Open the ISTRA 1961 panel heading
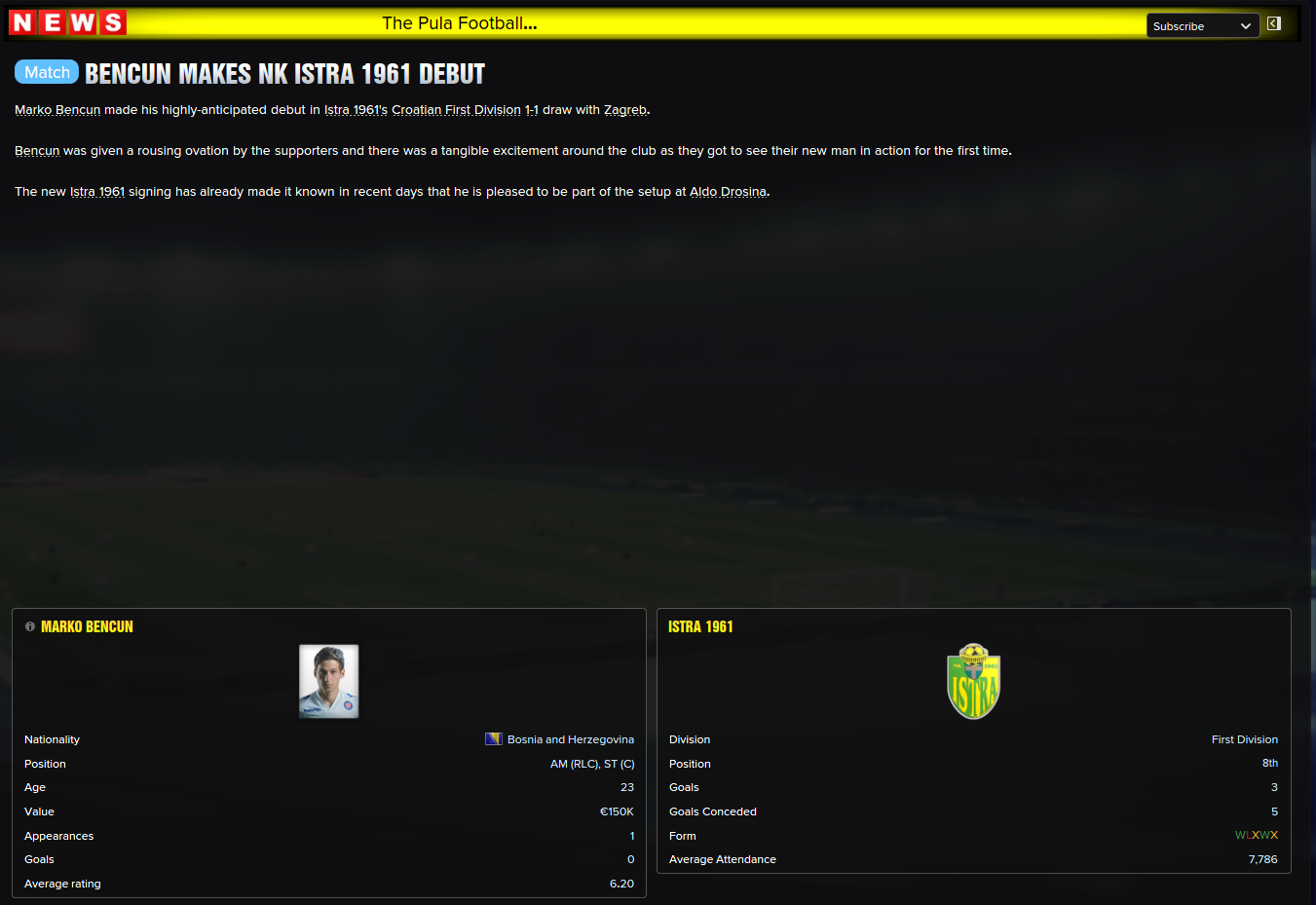The width and height of the screenshot is (1316, 905). (x=700, y=626)
